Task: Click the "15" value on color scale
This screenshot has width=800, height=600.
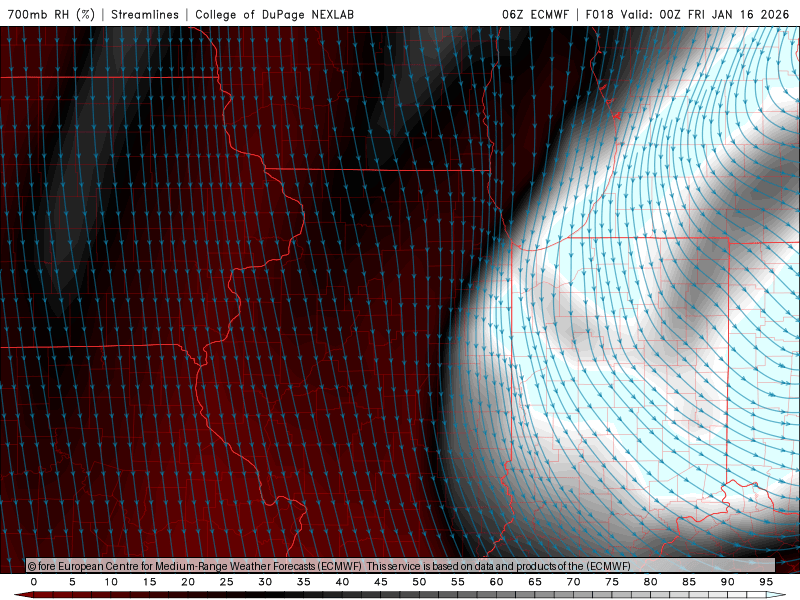Action: (149, 582)
